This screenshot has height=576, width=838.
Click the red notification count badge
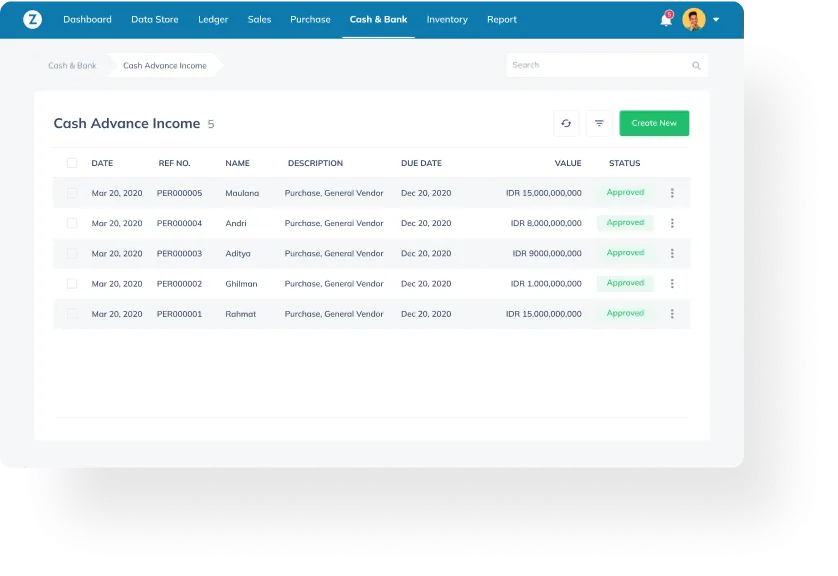669,14
